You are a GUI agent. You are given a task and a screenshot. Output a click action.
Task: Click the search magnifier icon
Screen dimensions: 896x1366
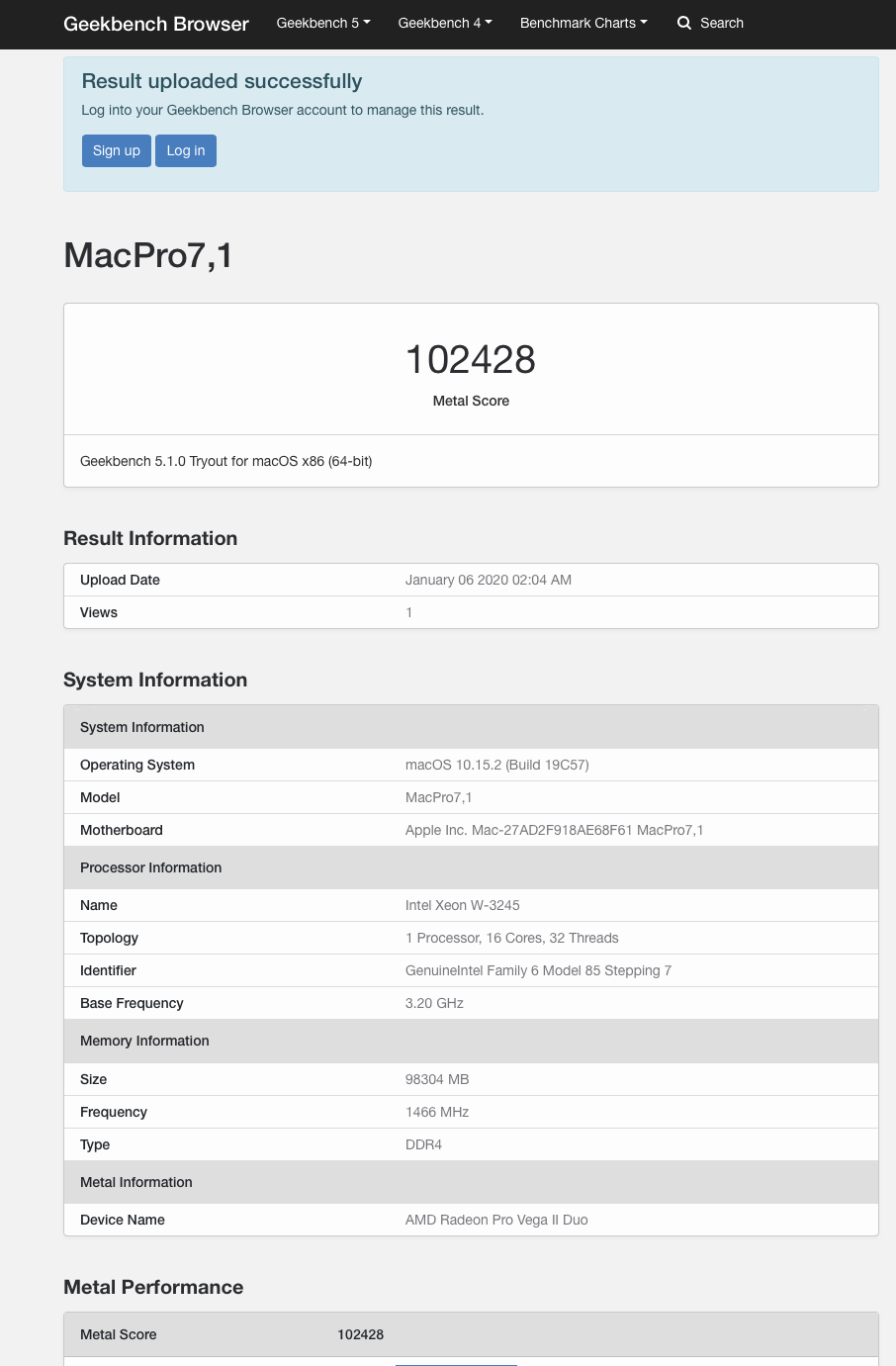point(684,23)
